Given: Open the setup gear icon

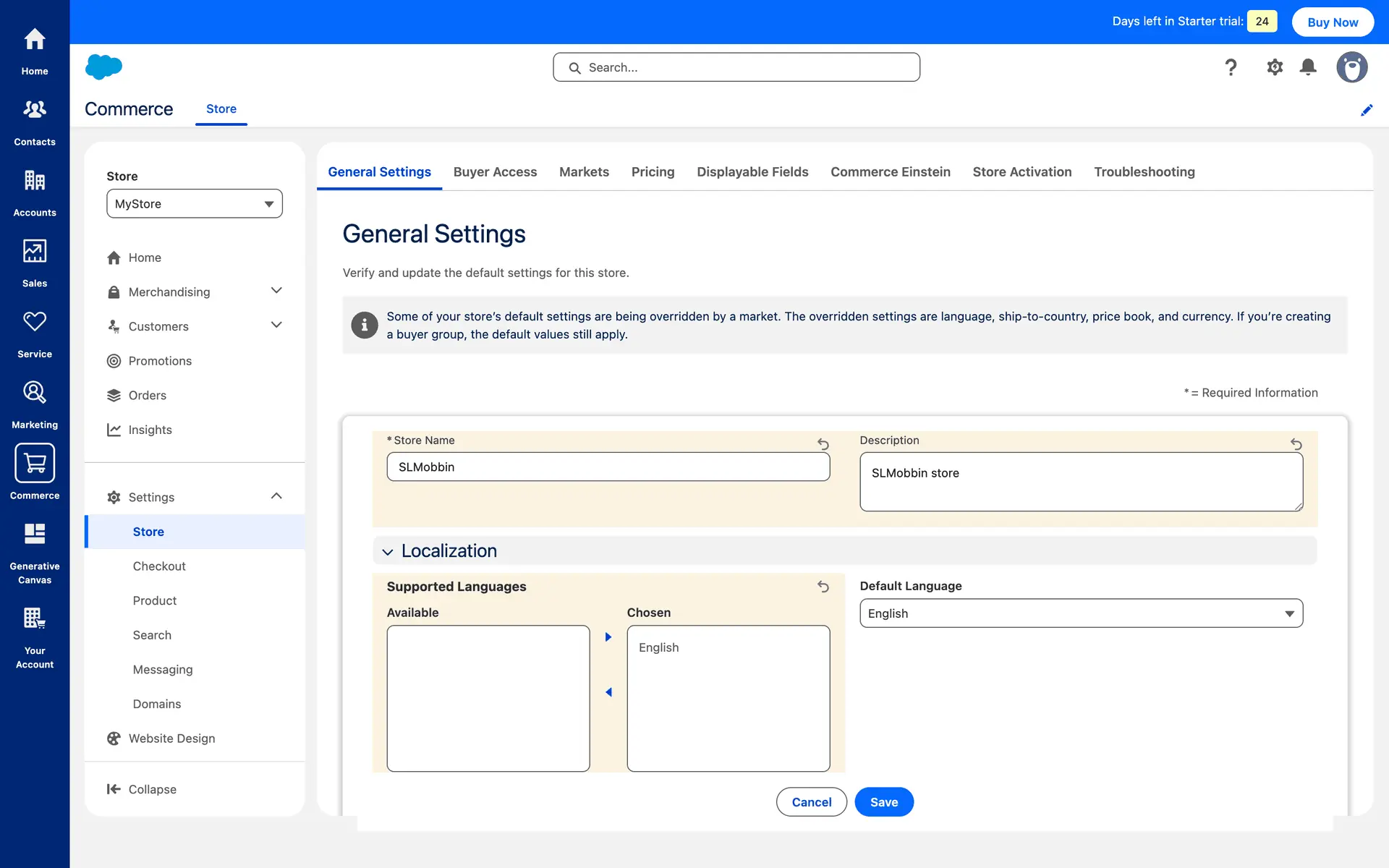Looking at the screenshot, I should tap(1275, 67).
